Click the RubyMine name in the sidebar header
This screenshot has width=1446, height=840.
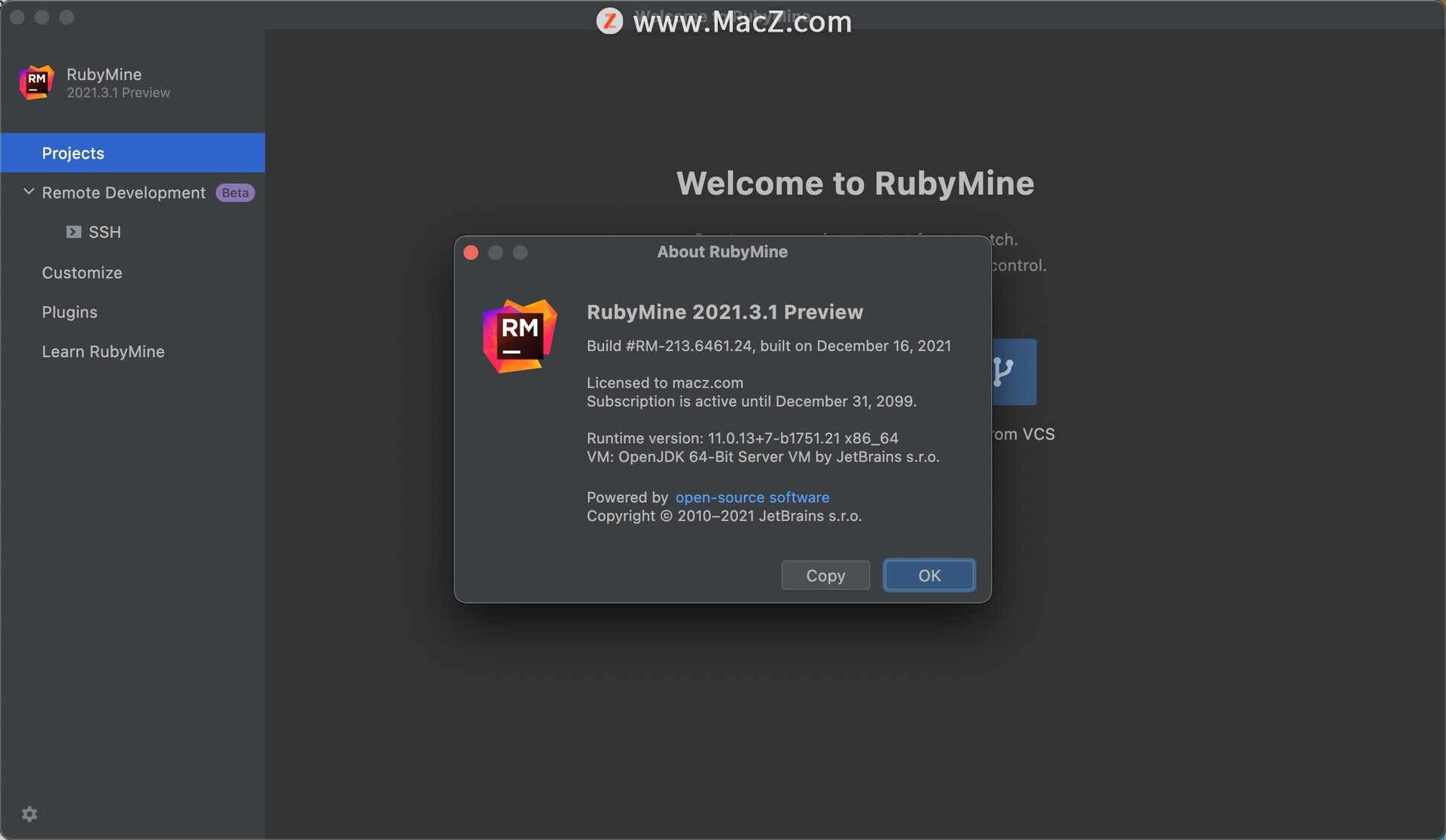(x=104, y=74)
